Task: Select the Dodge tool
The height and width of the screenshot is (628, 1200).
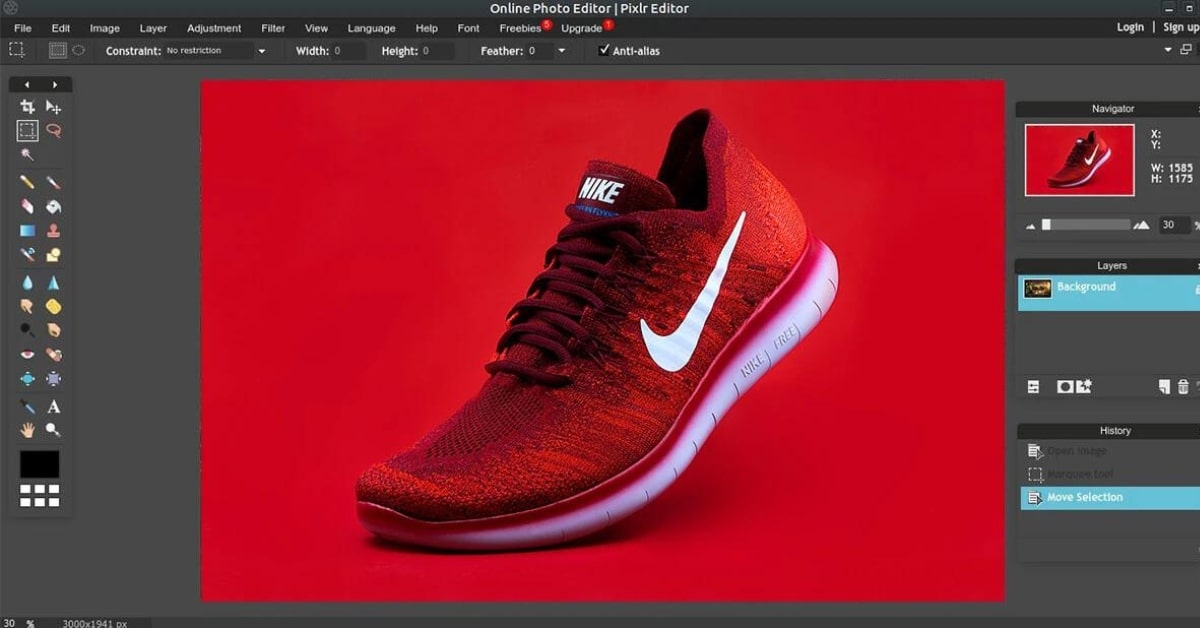Action: pos(27,329)
